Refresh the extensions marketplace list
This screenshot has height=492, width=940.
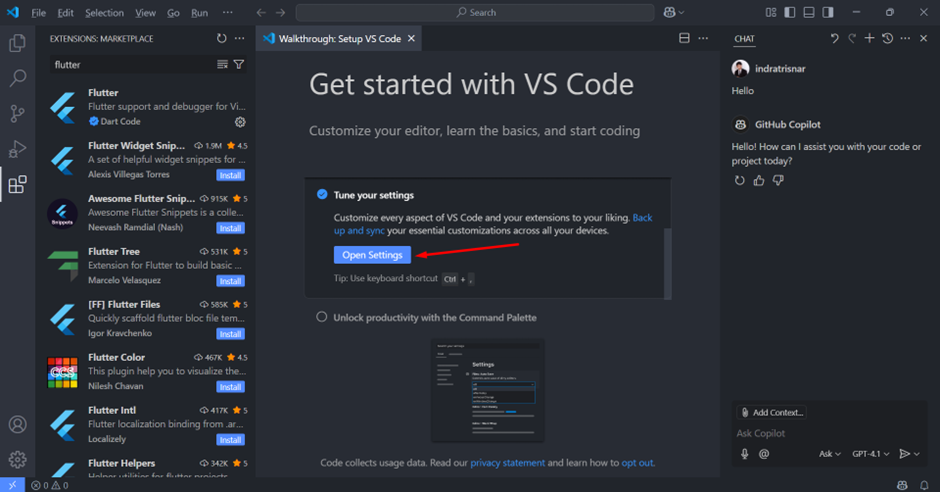(x=222, y=38)
